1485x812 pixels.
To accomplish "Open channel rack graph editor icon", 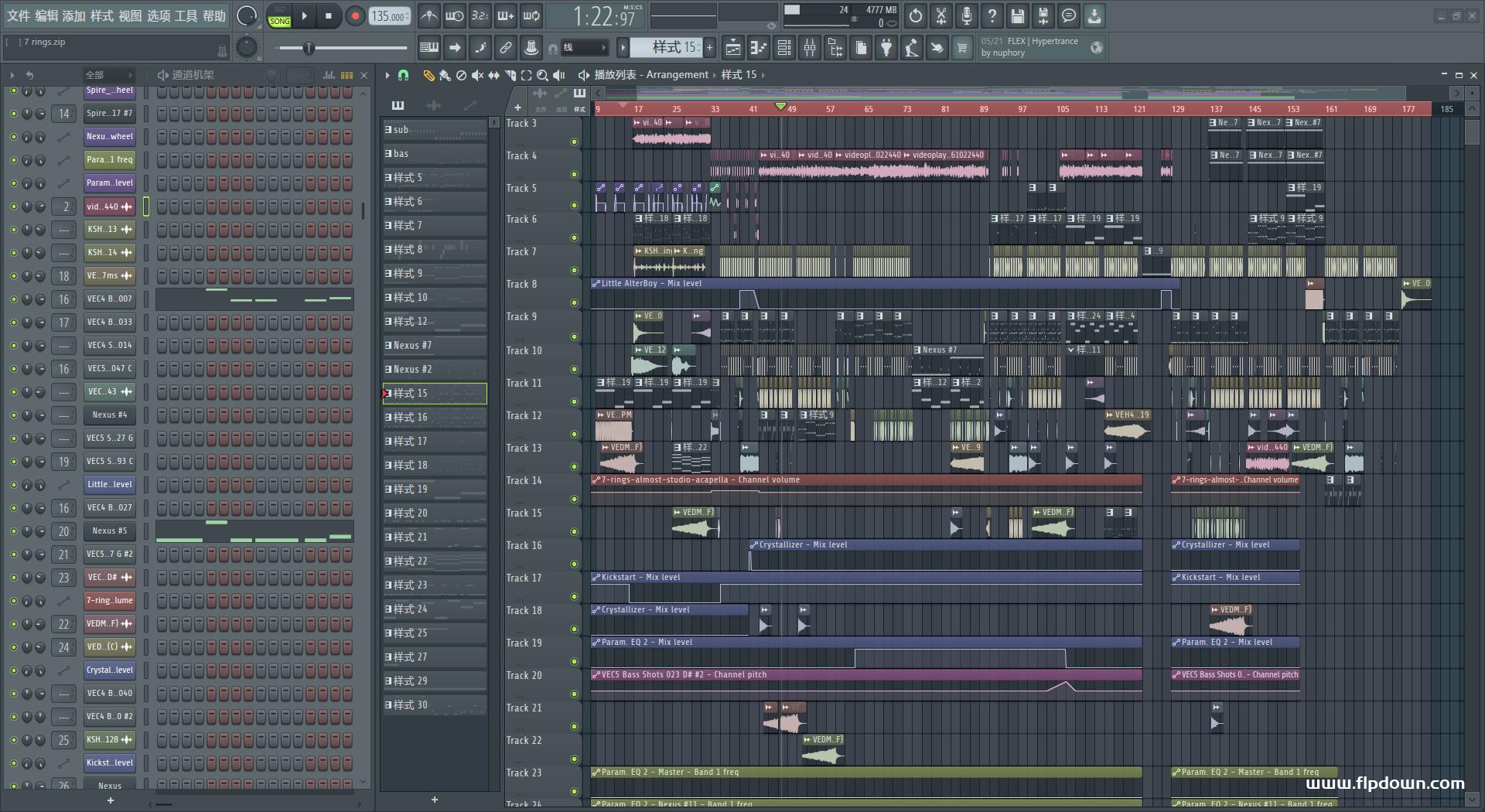I will 329,75.
